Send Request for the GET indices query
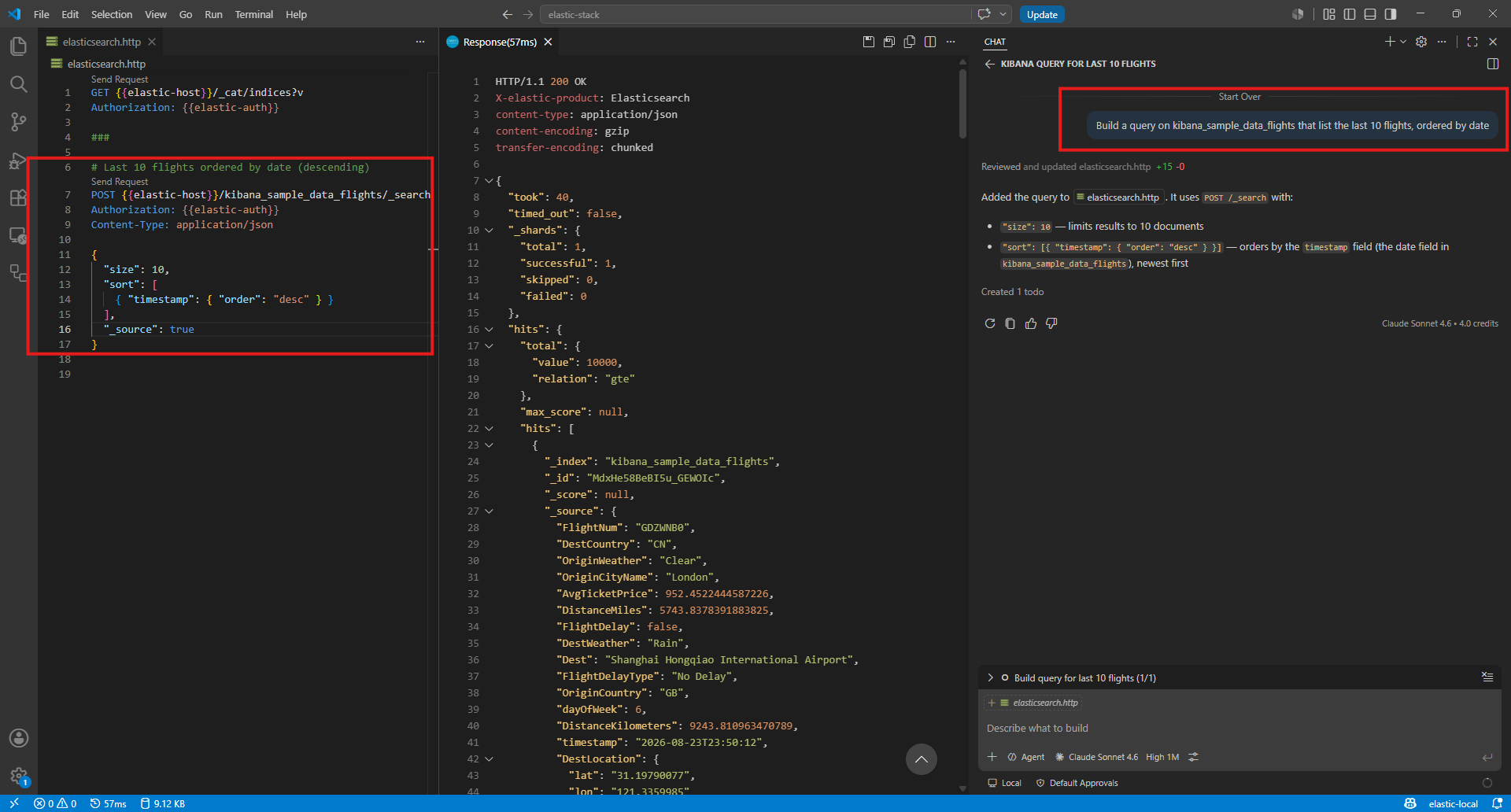 (120, 79)
